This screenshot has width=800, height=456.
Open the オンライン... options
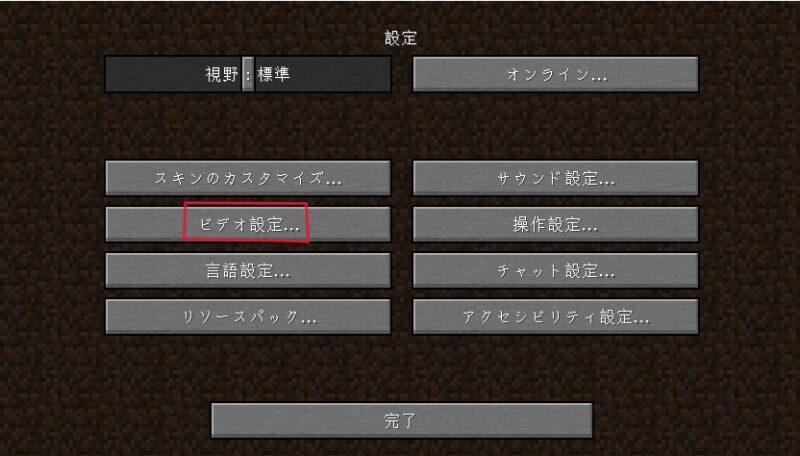(x=556, y=74)
